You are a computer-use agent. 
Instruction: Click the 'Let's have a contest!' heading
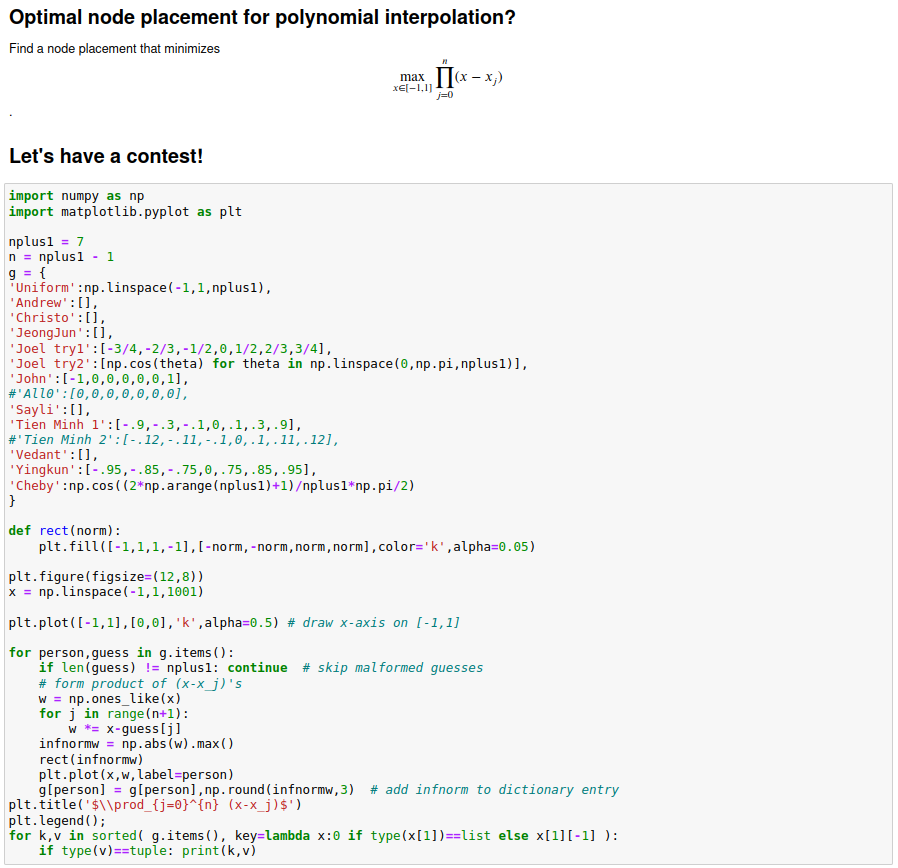106,156
